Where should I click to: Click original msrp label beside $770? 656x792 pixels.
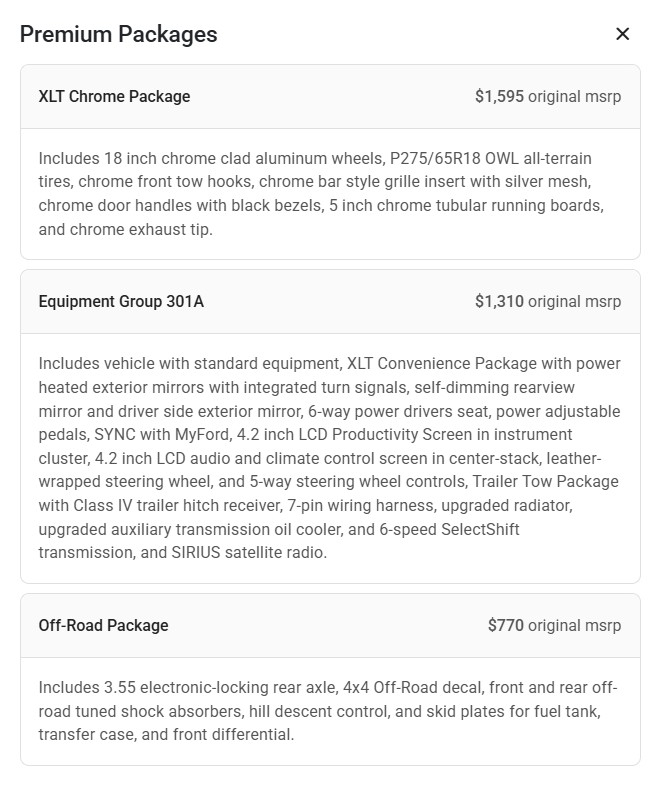[574, 625]
